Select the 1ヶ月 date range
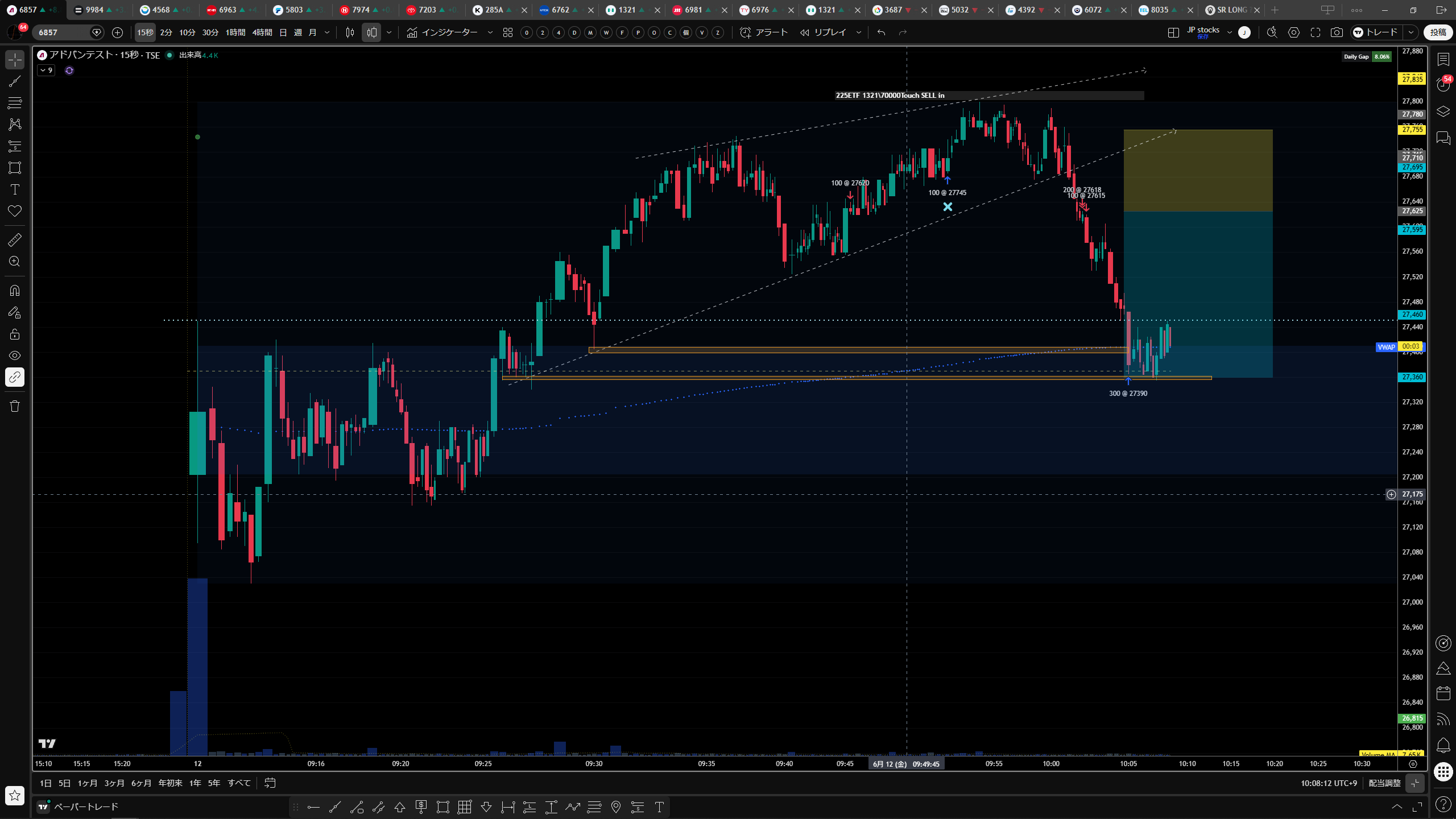 88,783
